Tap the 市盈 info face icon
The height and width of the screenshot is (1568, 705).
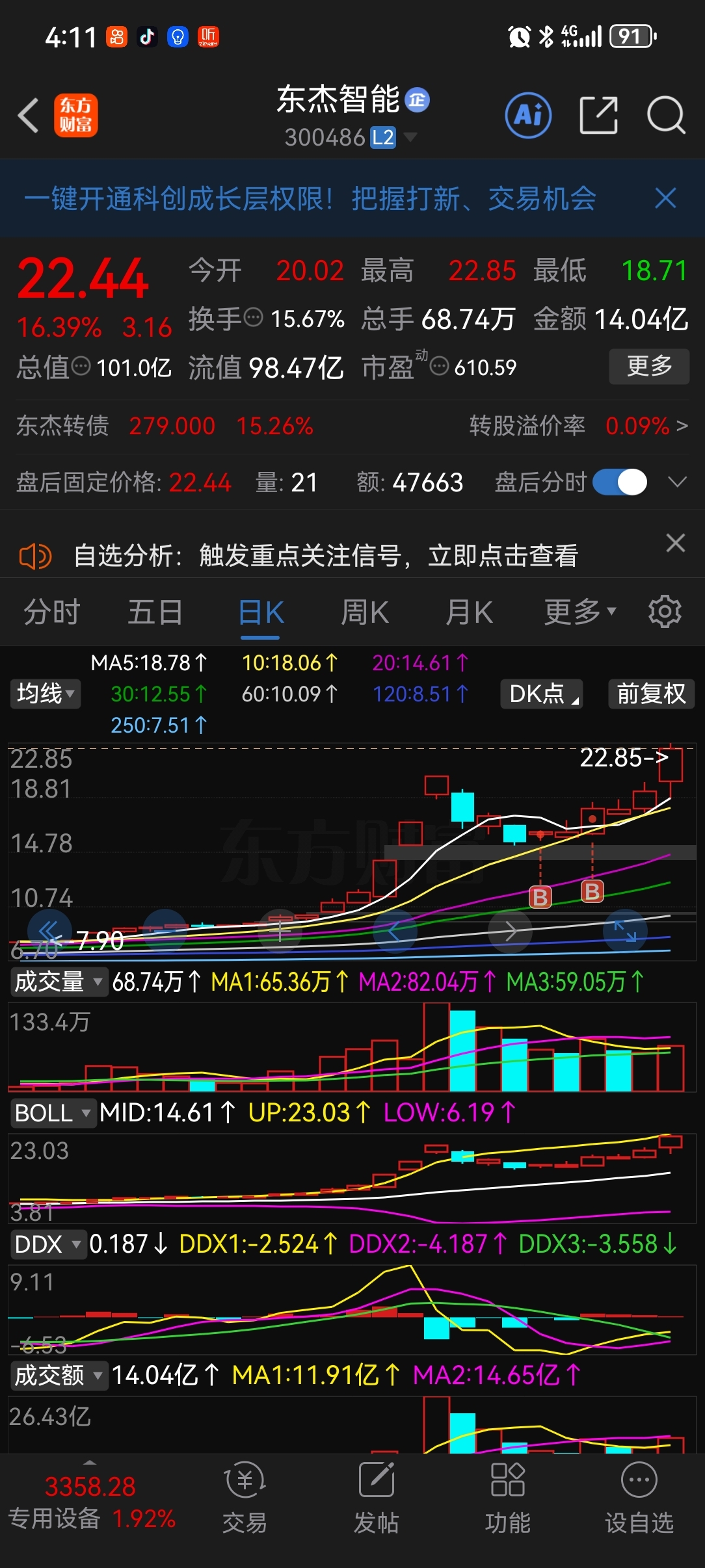pyautogui.click(x=440, y=366)
